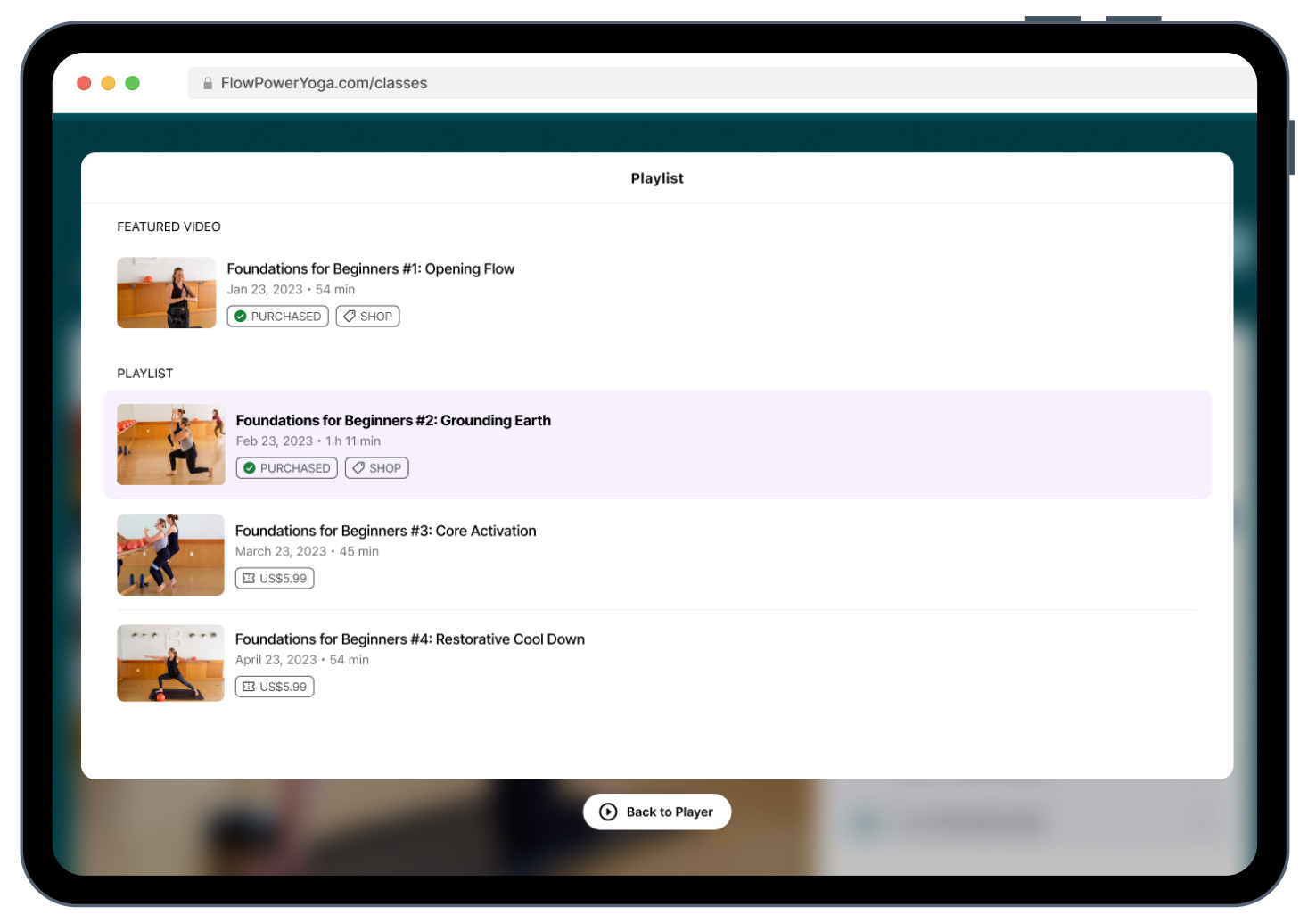This screenshot has height=923, width=1316.
Task: Select title Foundations for Beginners #2: Grounding Earth
Action: coord(393,420)
